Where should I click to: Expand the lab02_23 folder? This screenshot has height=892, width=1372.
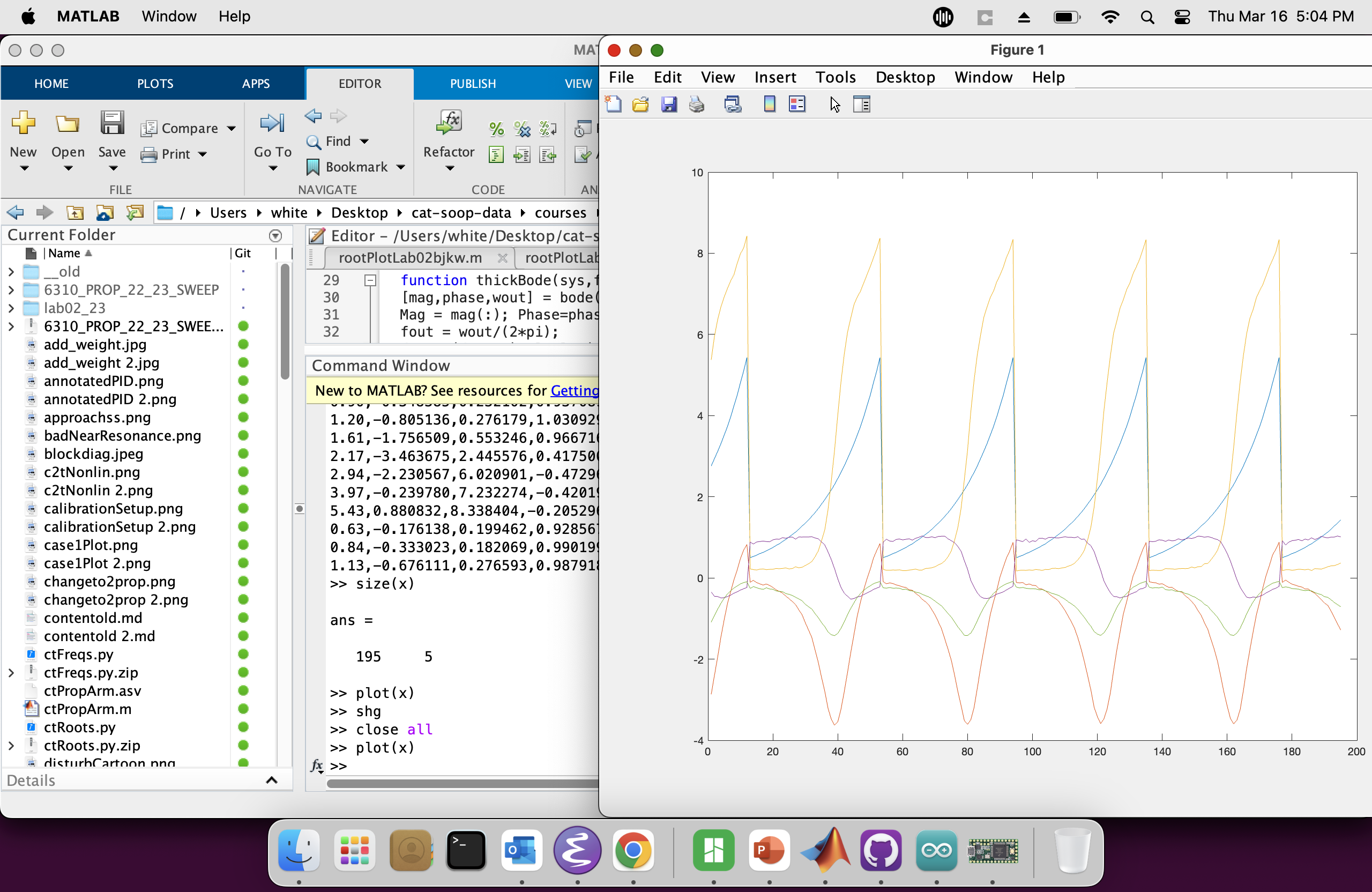(11, 308)
